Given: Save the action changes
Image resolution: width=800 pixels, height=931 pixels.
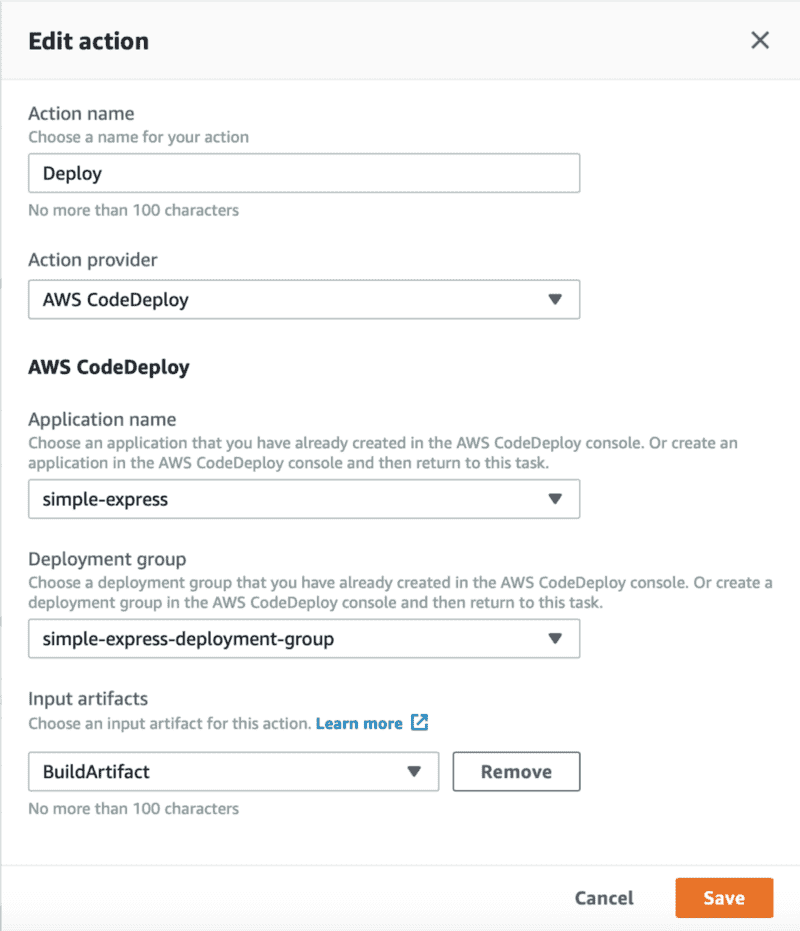Looking at the screenshot, I should pyautogui.click(x=724, y=898).
